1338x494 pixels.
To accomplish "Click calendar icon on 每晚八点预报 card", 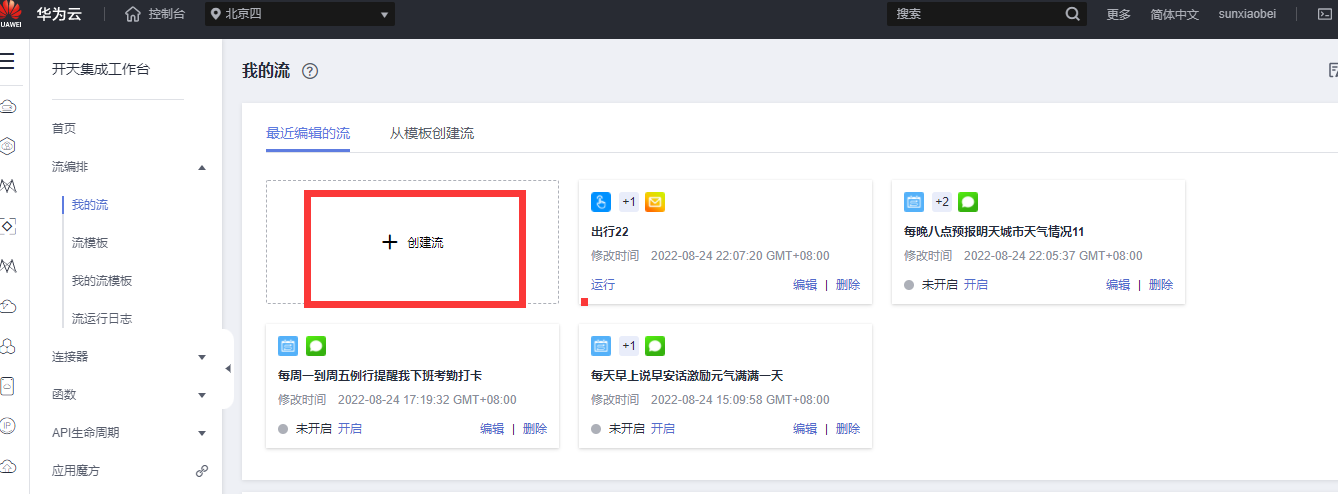I will pos(914,202).
